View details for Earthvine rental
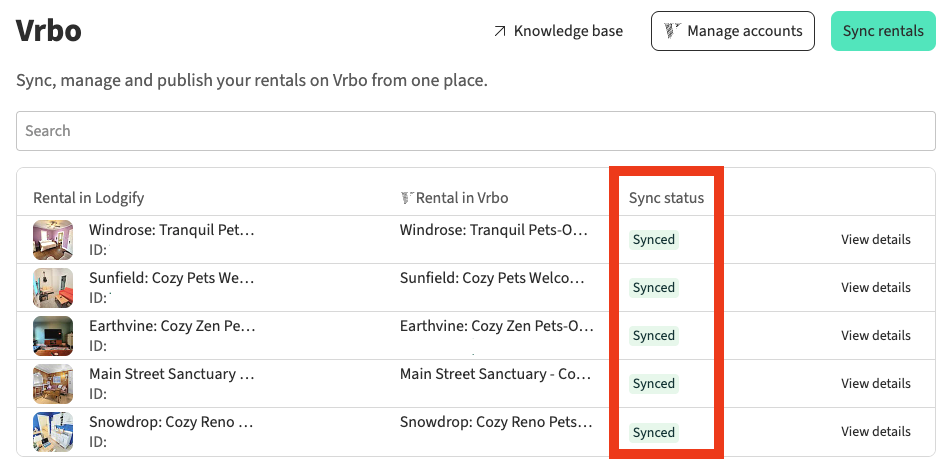This screenshot has height=471, width=952. pyautogui.click(x=875, y=336)
